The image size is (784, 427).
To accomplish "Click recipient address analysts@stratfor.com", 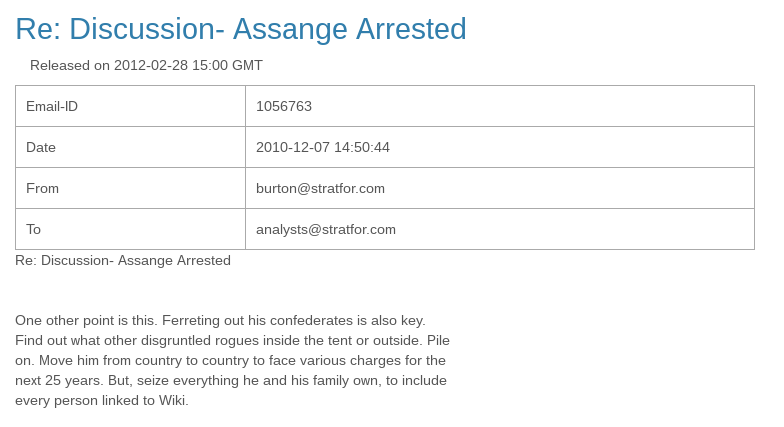I will click(326, 229).
